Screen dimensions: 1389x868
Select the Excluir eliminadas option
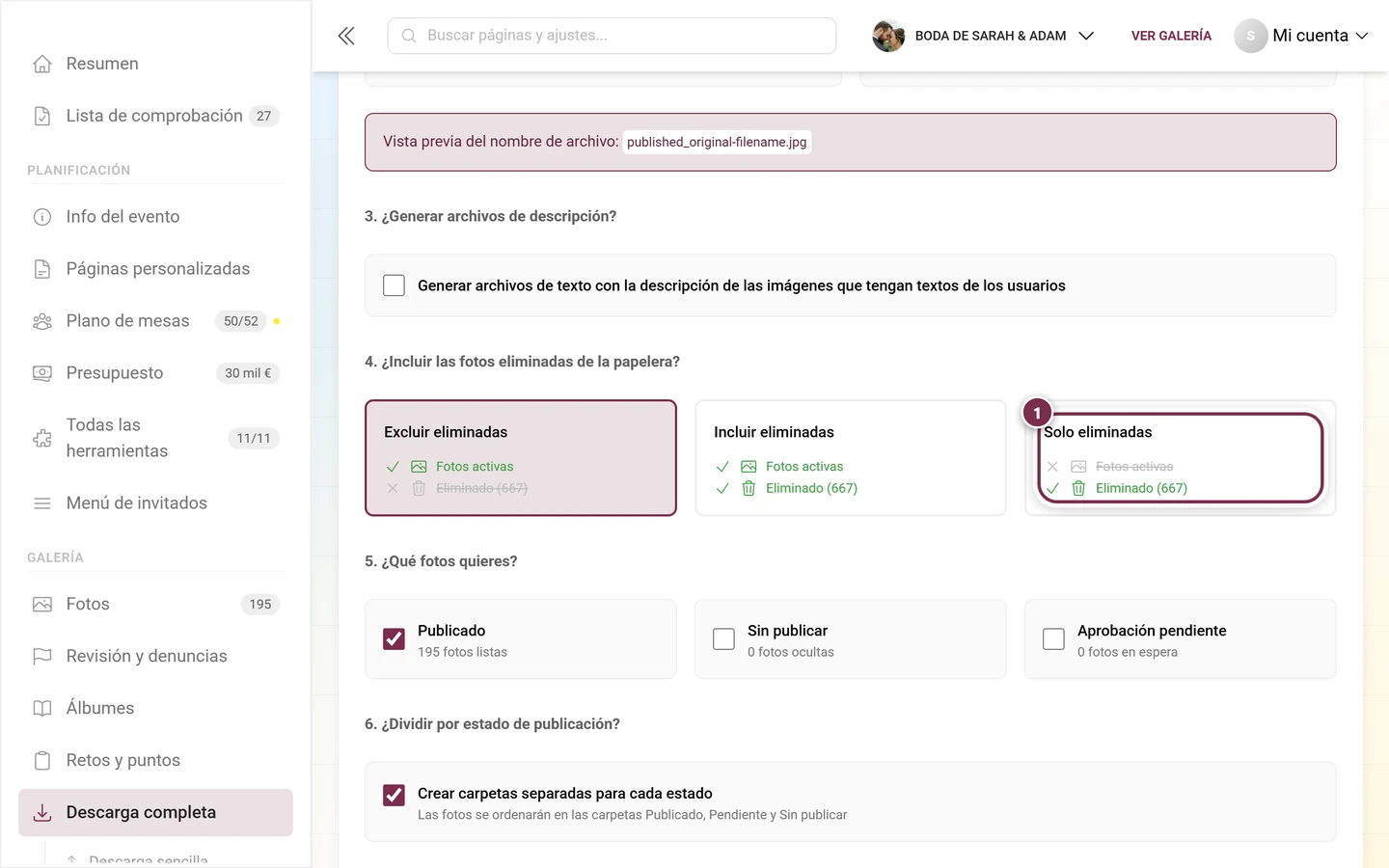521,458
